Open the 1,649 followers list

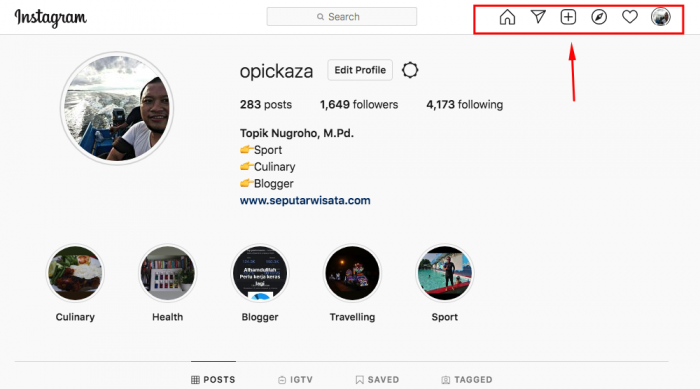pos(359,105)
